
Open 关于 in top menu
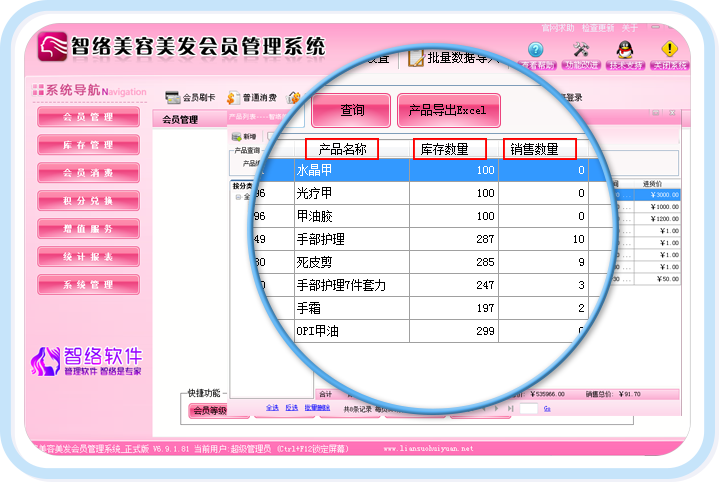pos(630,28)
